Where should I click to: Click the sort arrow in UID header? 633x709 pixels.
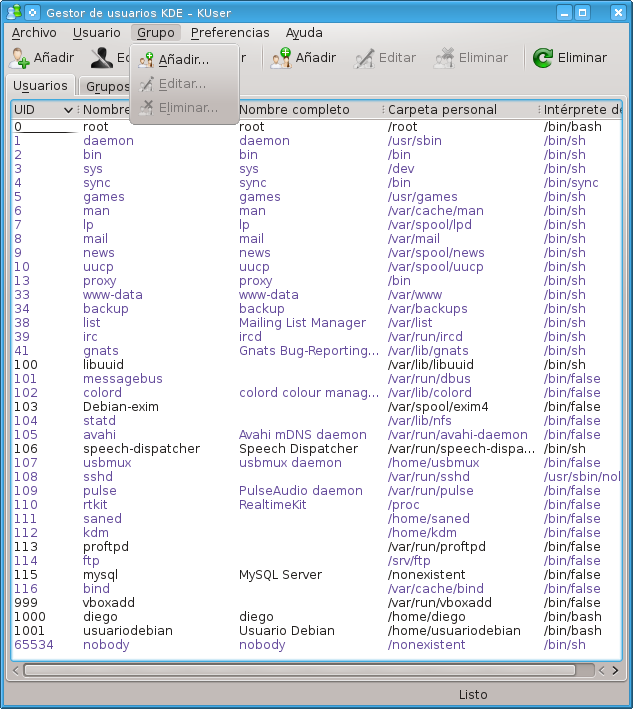click(x=68, y=110)
